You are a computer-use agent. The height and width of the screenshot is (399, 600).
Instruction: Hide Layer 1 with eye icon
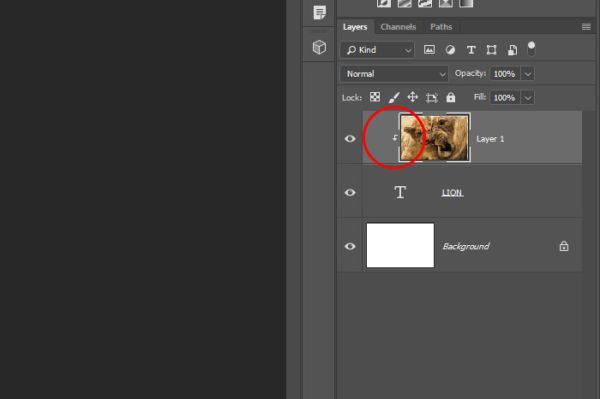click(x=350, y=138)
